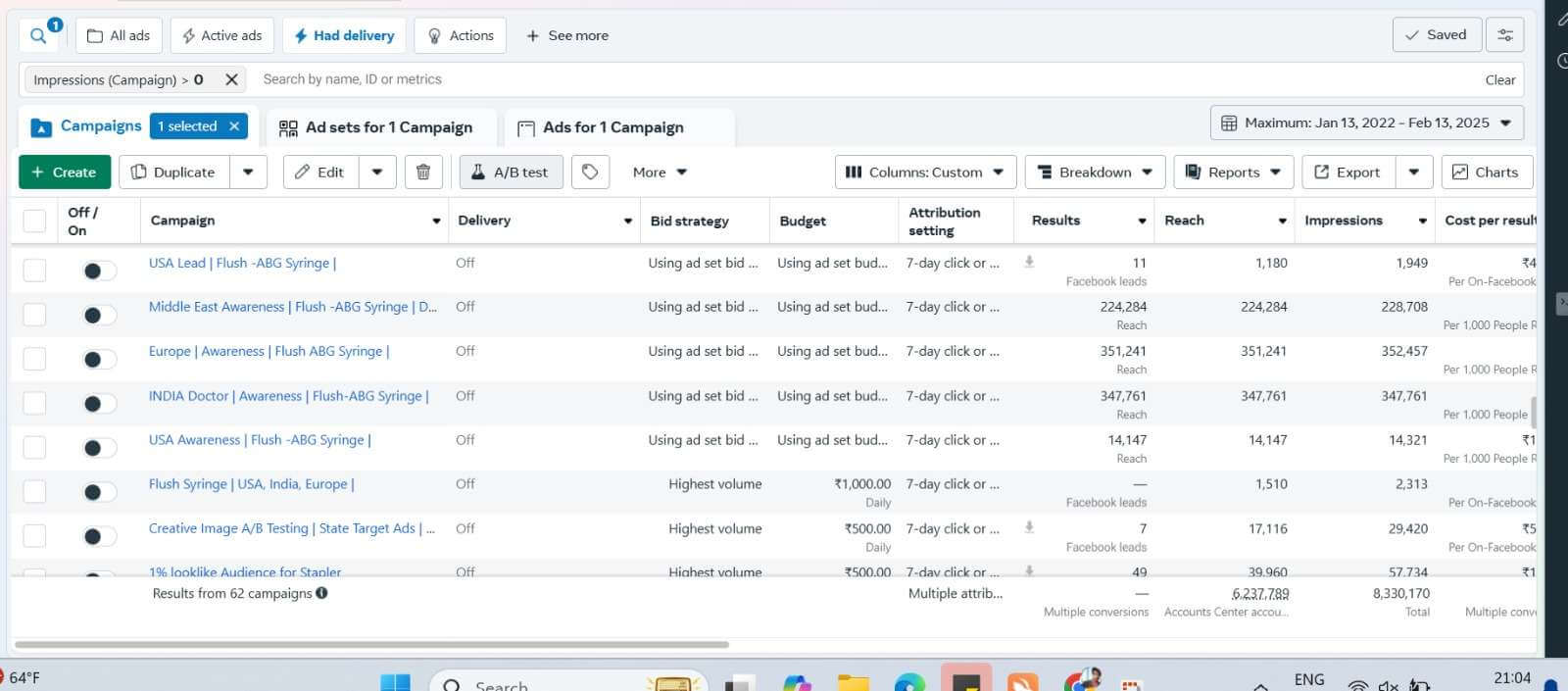1568x691 pixels.
Task: Click the trash delete icon
Action: (423, 173)
